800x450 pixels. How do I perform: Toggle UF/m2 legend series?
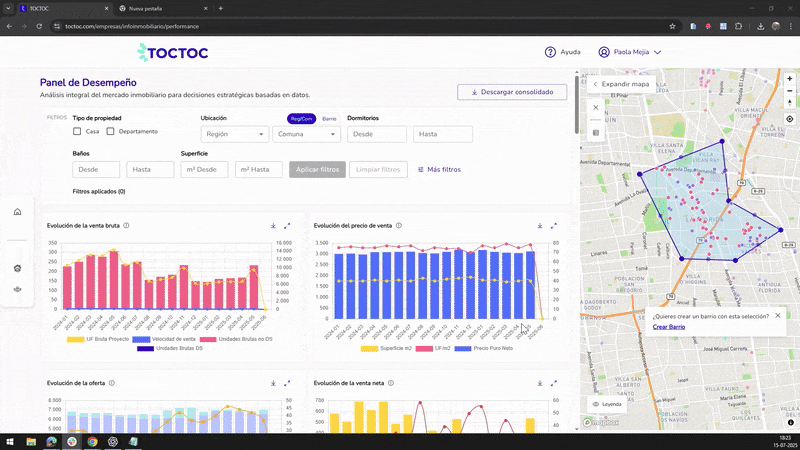pos(433,348)
